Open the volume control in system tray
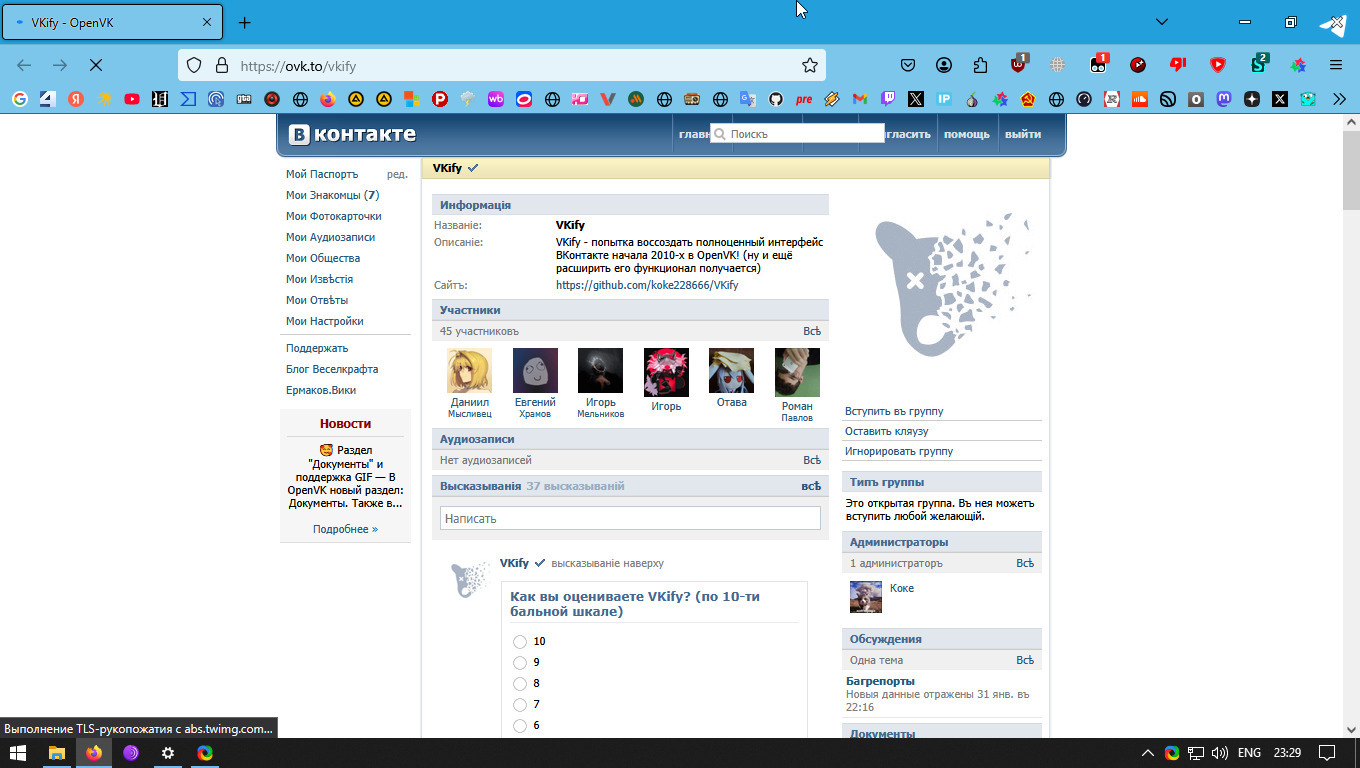The image size is (1360, 768). point(1219,753)
